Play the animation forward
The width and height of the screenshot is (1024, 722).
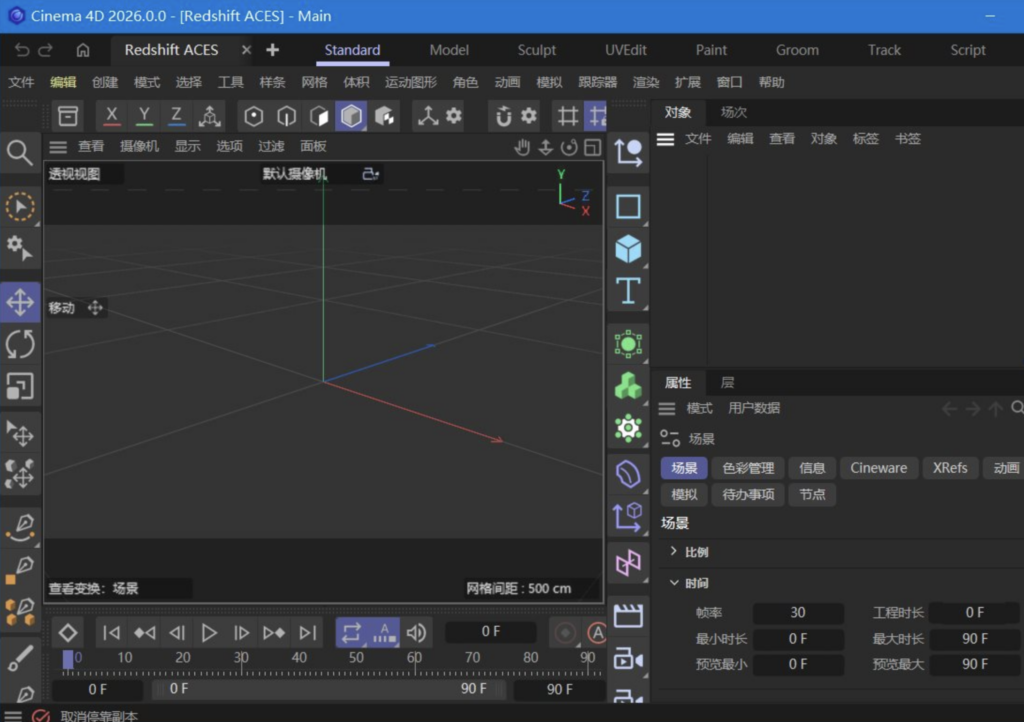(x=209, y=633)
